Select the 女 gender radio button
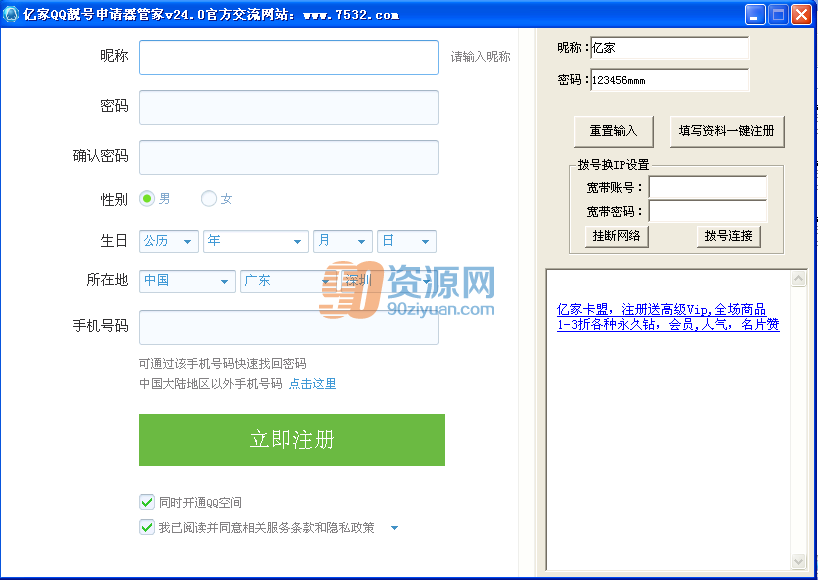 point(209,199)
